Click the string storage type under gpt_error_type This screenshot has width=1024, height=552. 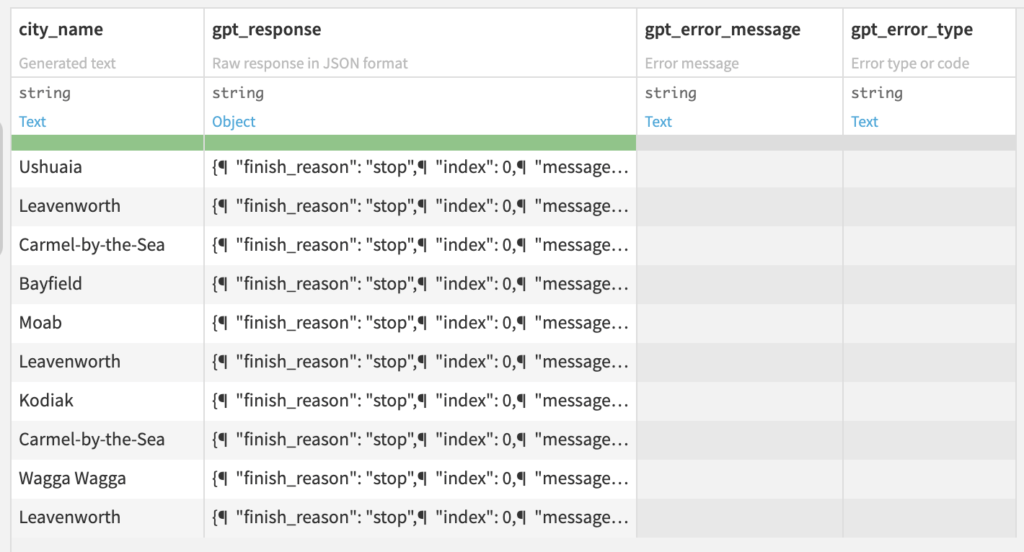877,93
